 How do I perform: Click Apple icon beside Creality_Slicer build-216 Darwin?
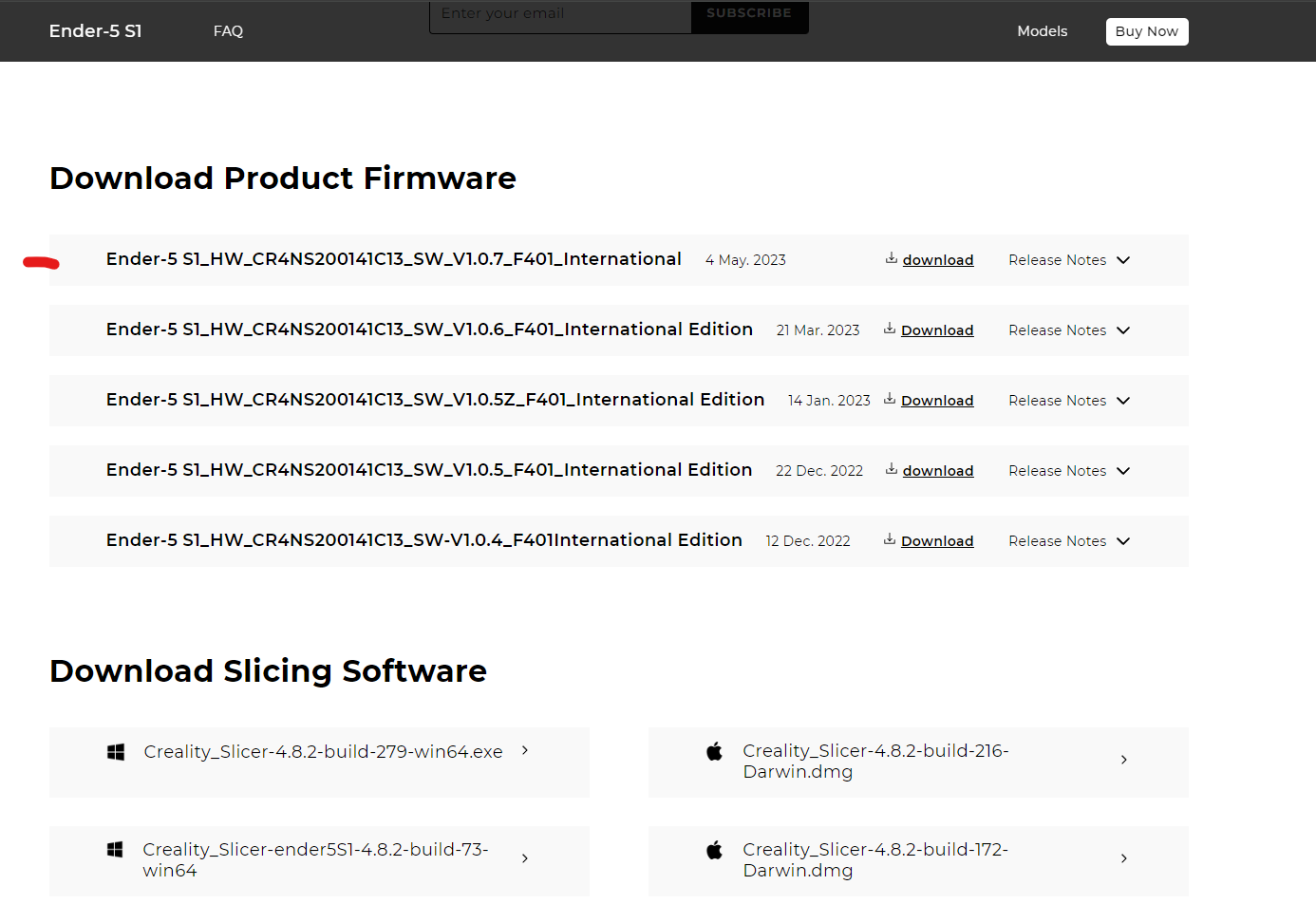coord(715,751)
